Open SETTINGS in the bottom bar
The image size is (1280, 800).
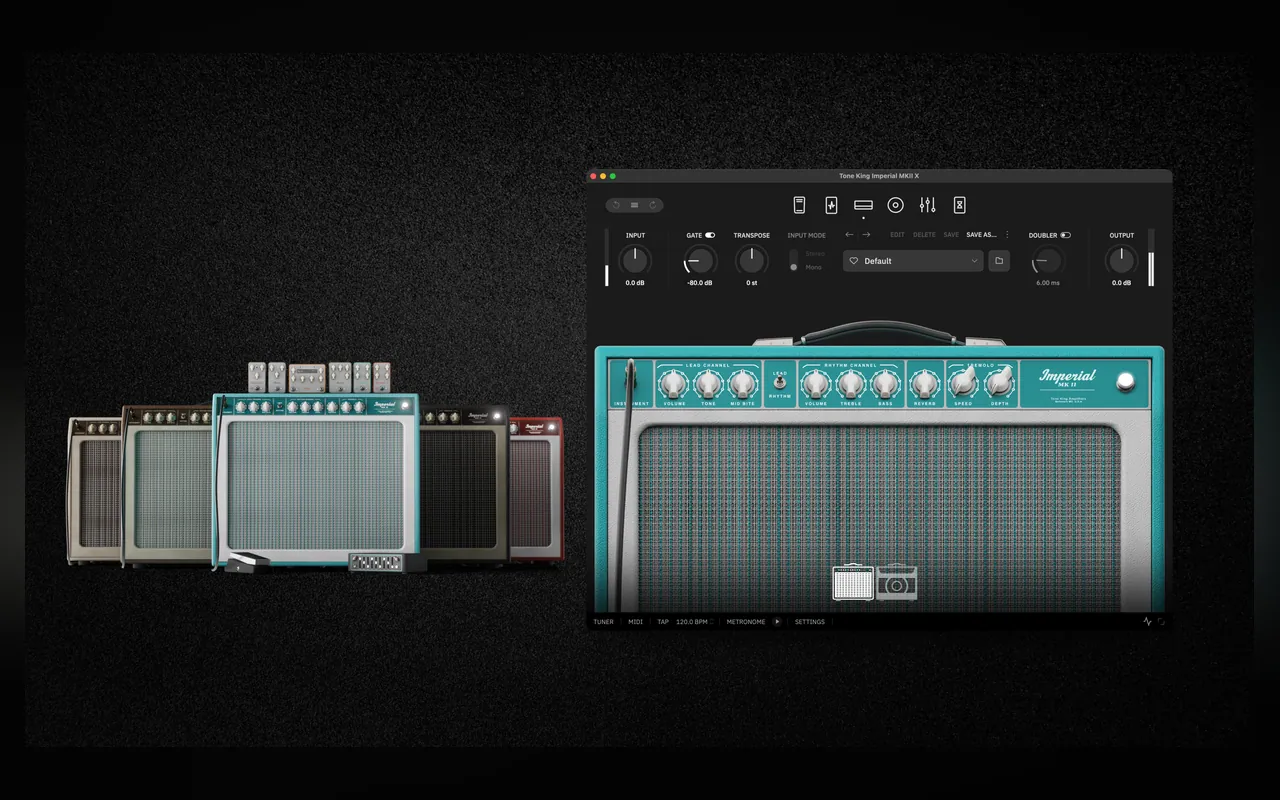pos(810,622)
